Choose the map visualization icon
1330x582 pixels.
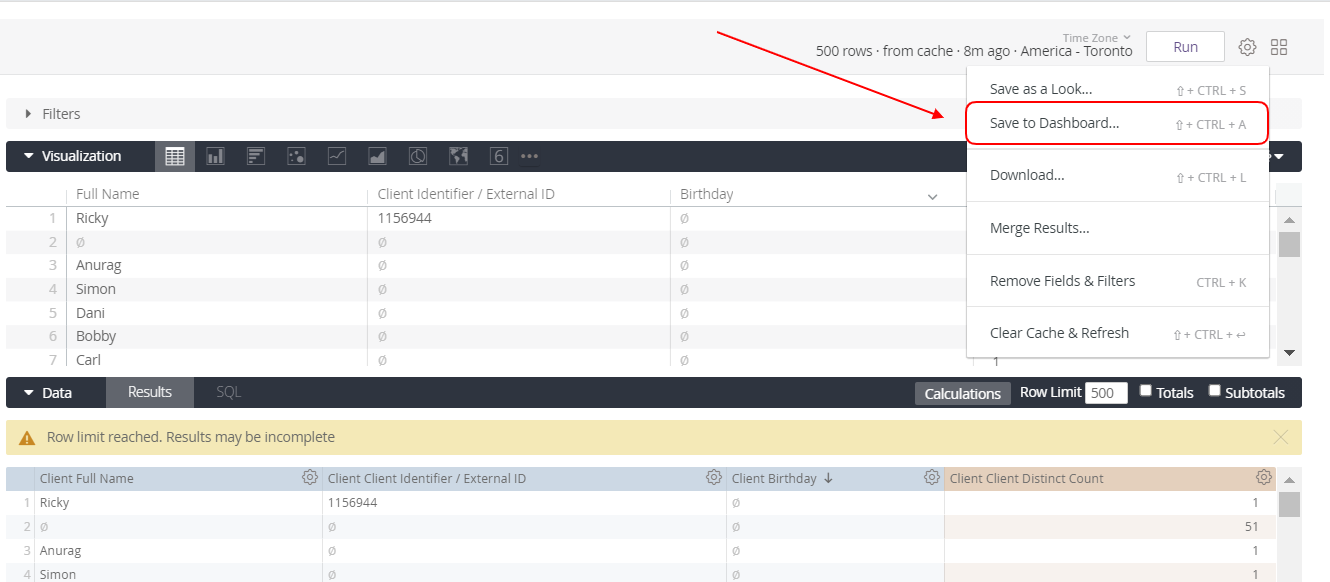pyautogui.click(x=459, y=156)
